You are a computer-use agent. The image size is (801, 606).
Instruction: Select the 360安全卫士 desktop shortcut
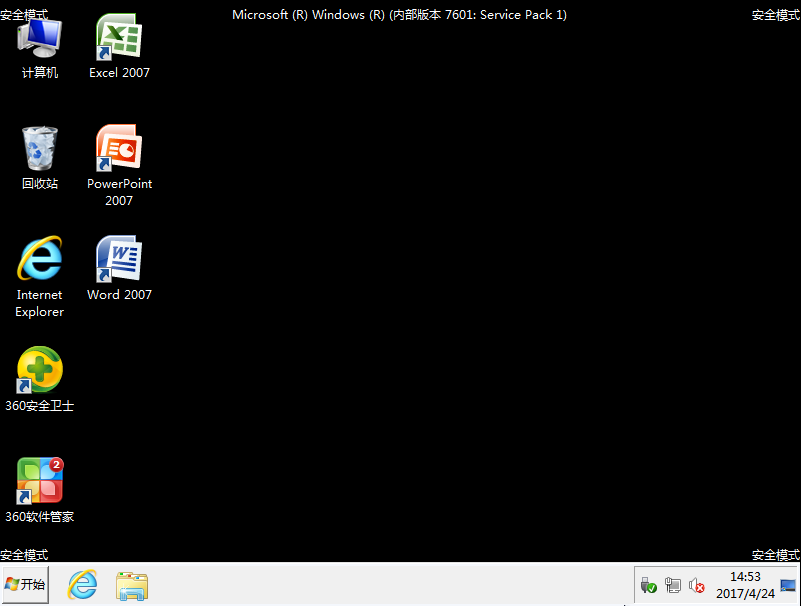[x=39, y=380]
